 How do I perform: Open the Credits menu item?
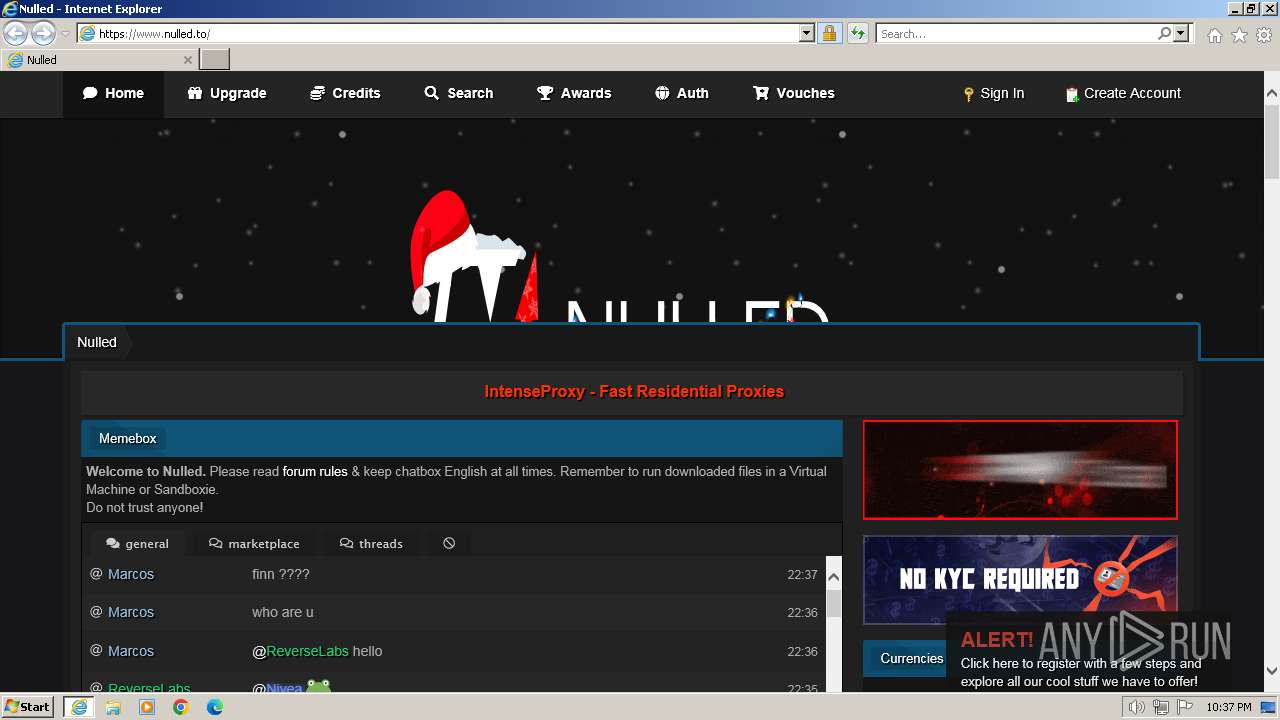point(345,93)
